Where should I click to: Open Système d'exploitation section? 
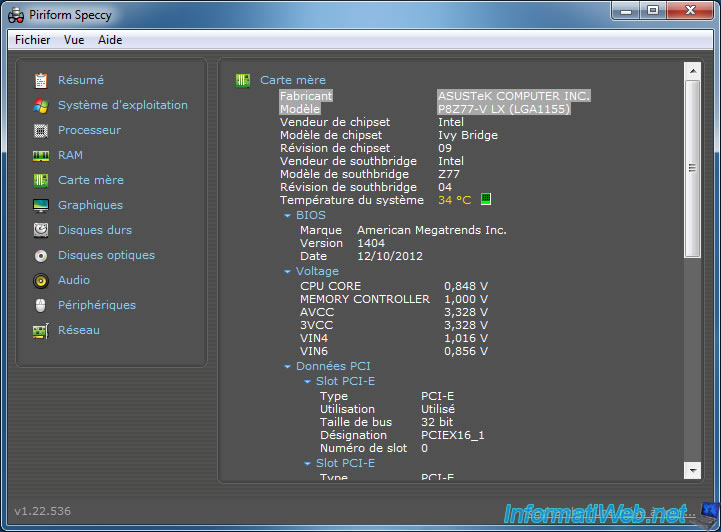123,105
